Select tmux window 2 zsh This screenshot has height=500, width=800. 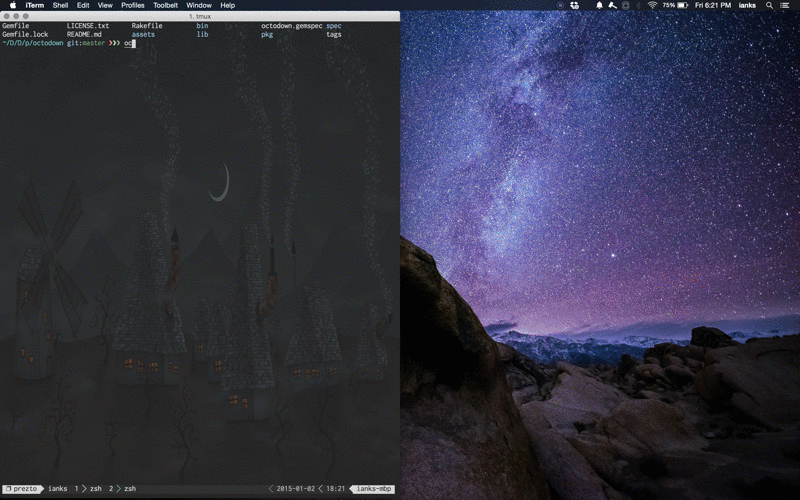[x=122, y=488]
